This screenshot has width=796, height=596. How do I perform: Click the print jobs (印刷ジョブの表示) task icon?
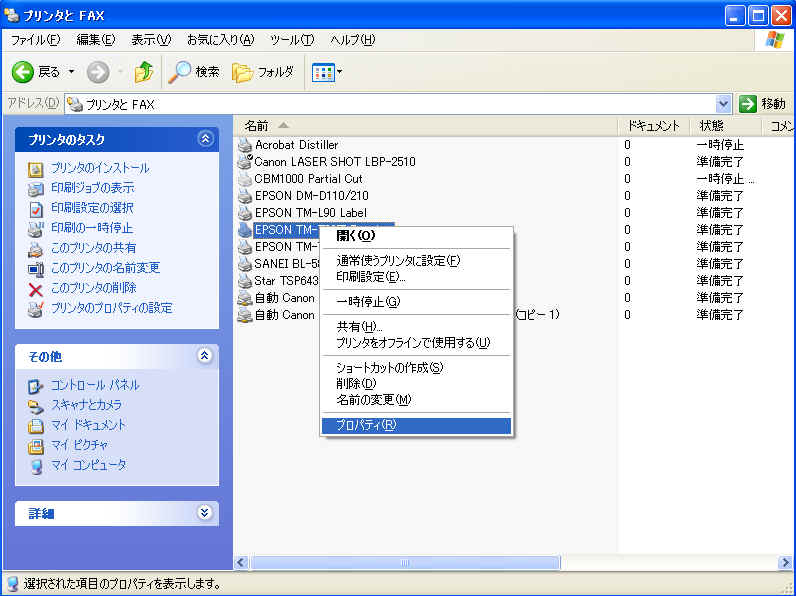(36, 189)
